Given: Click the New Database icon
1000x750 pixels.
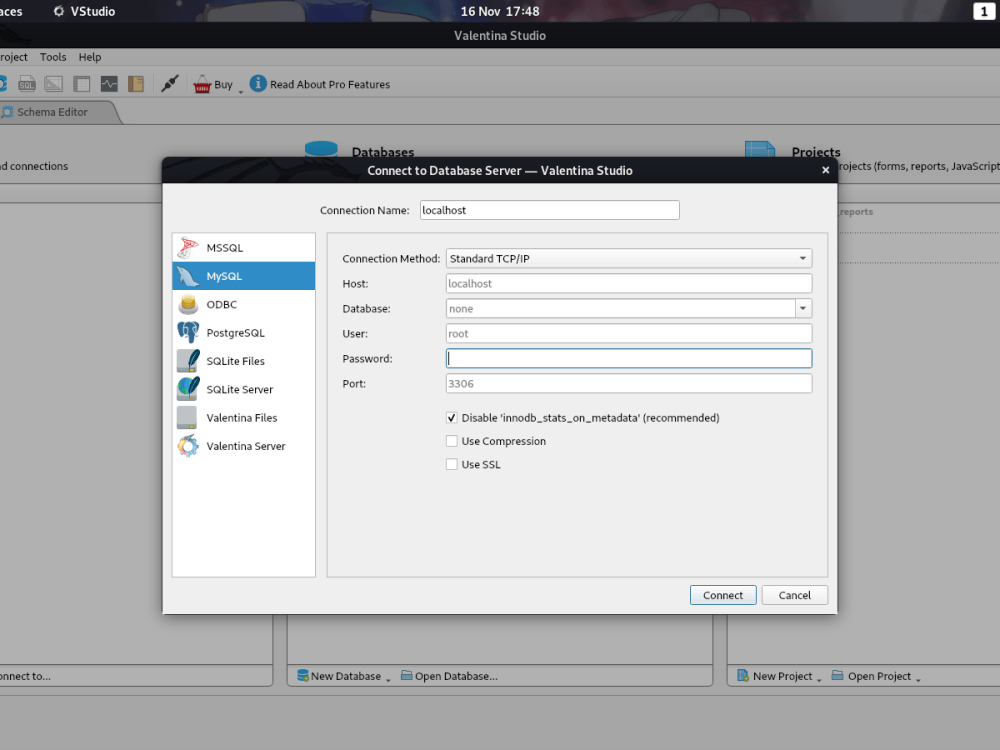Looking at the screenshot, I should [303, 675].
